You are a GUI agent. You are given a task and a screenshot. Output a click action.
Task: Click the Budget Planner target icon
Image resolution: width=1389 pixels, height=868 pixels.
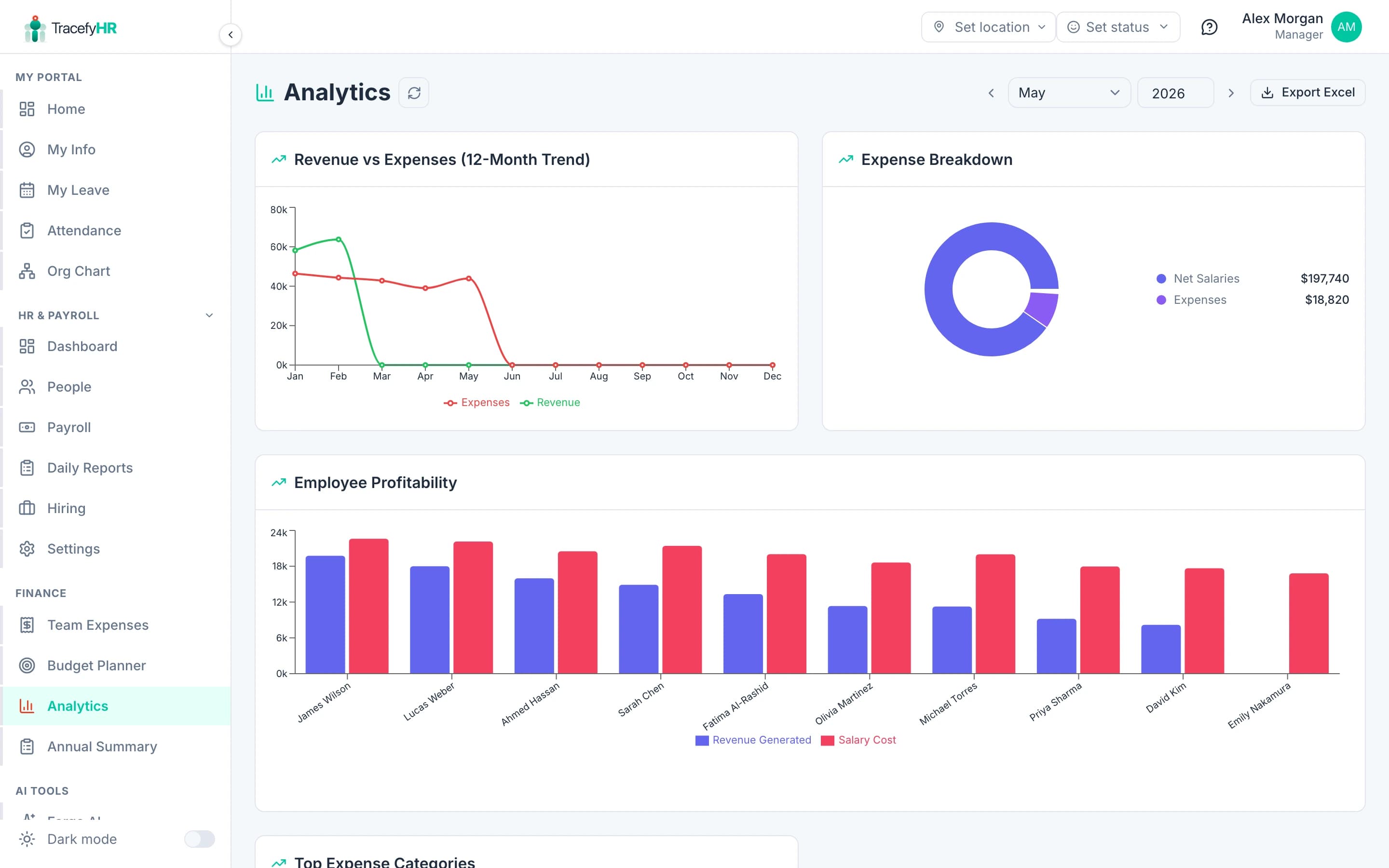27,665
